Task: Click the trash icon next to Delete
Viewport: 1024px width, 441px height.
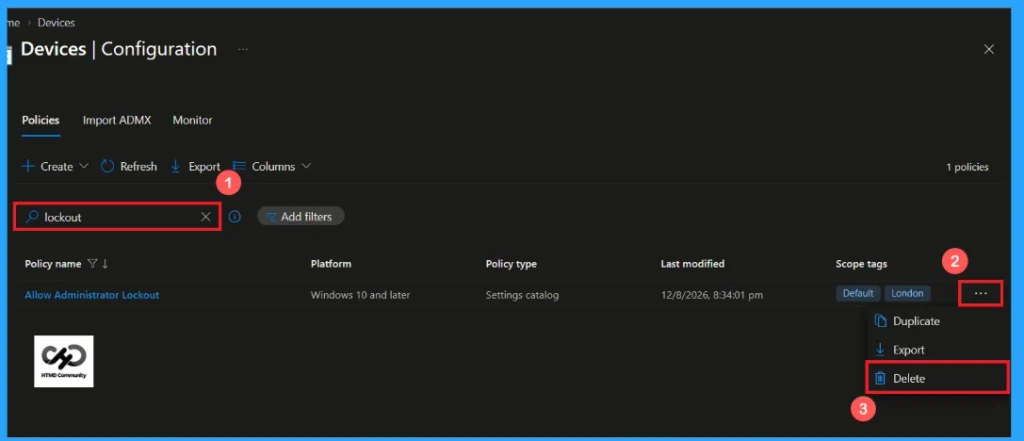Action: 880,378
